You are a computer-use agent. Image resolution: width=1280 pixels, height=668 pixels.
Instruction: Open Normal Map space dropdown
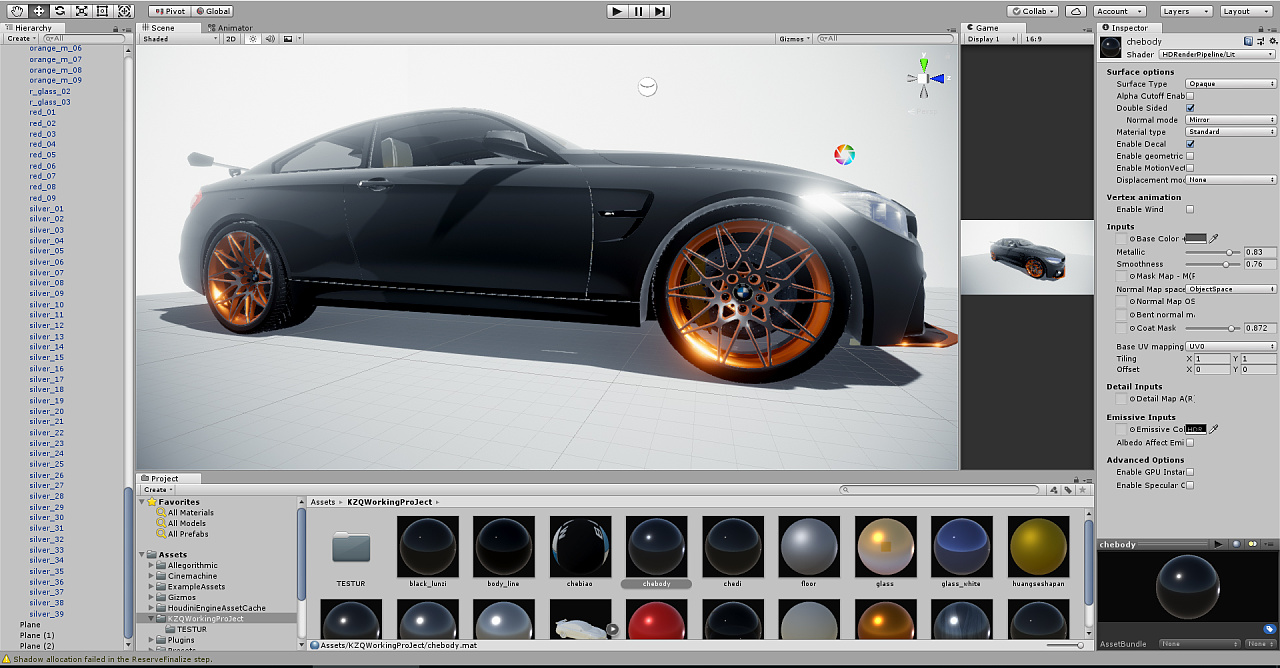click(1231, 289)
